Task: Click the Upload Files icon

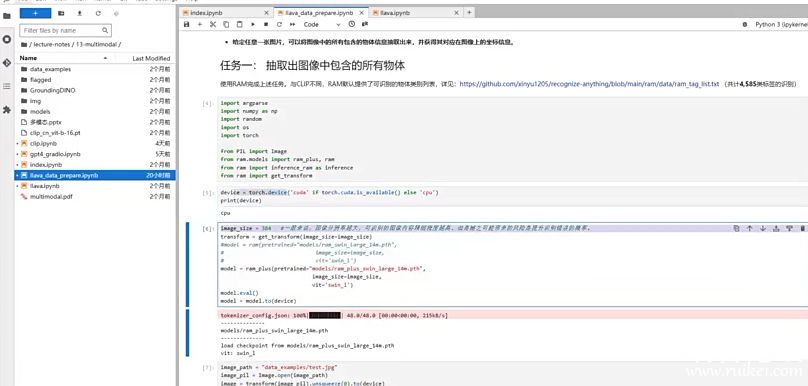Action: pyautogui.click(x=79, y=13)
